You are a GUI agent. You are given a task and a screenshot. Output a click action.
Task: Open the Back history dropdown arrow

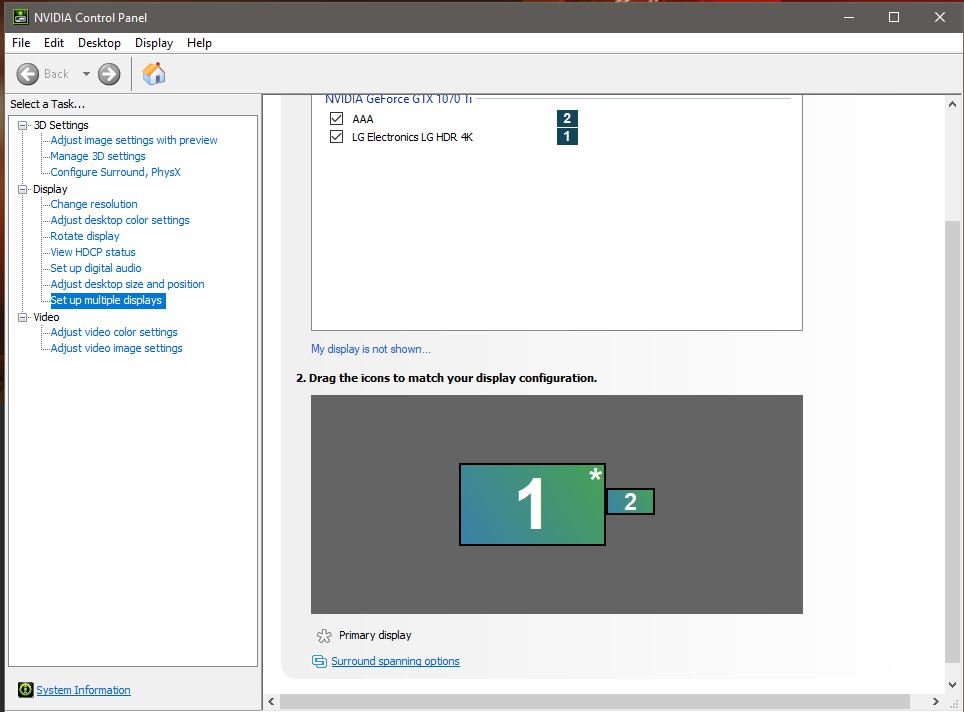point(86,74)
